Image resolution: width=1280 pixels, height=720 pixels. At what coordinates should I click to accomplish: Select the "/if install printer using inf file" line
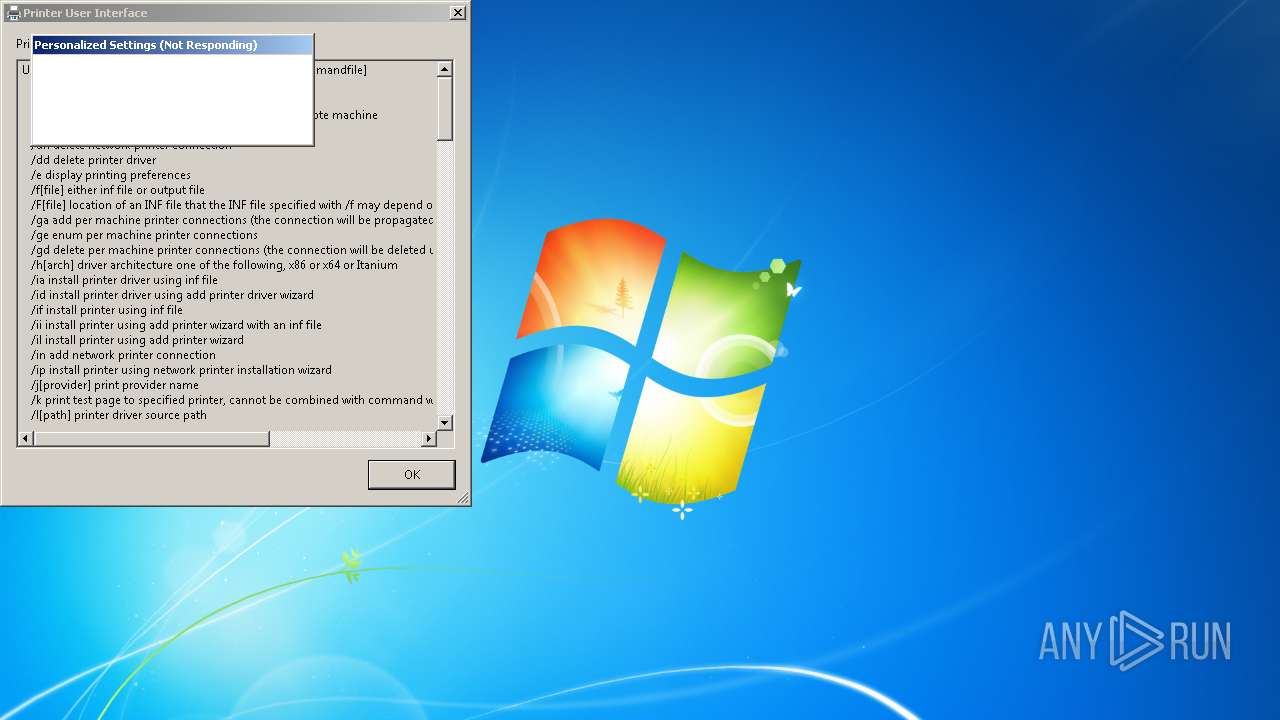107,310
